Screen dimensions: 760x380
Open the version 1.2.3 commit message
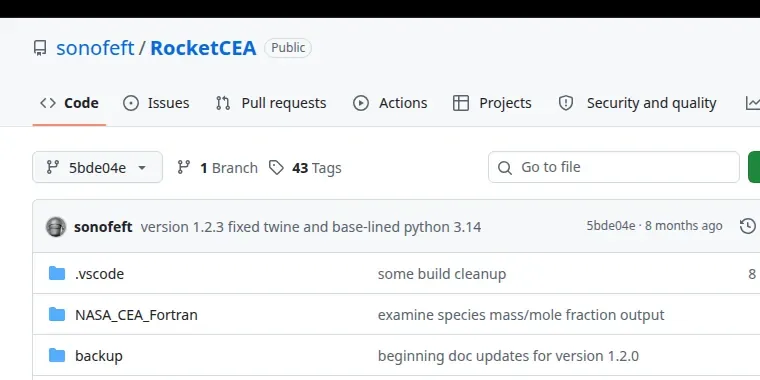311,227
